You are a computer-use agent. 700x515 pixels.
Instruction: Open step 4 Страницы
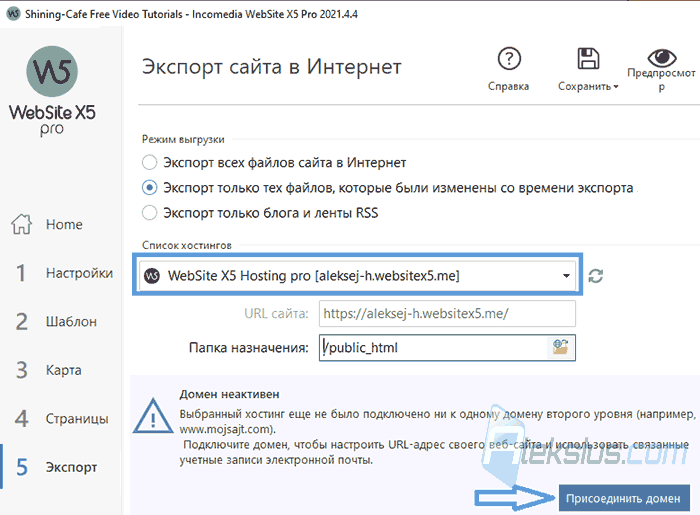click(x=61, y=419)
